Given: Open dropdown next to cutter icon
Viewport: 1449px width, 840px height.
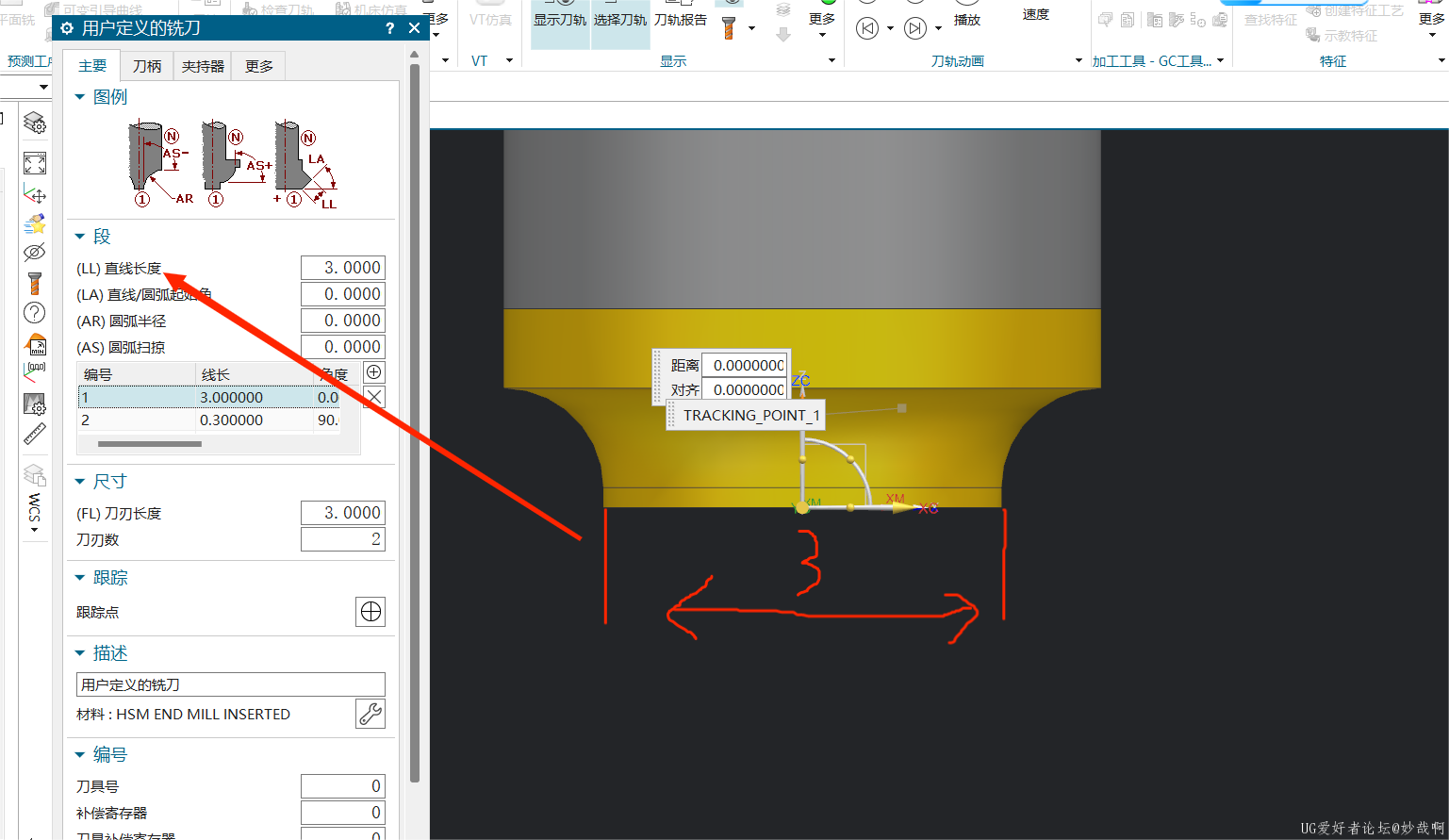Looking at the screenshot, I should point(751,28).
